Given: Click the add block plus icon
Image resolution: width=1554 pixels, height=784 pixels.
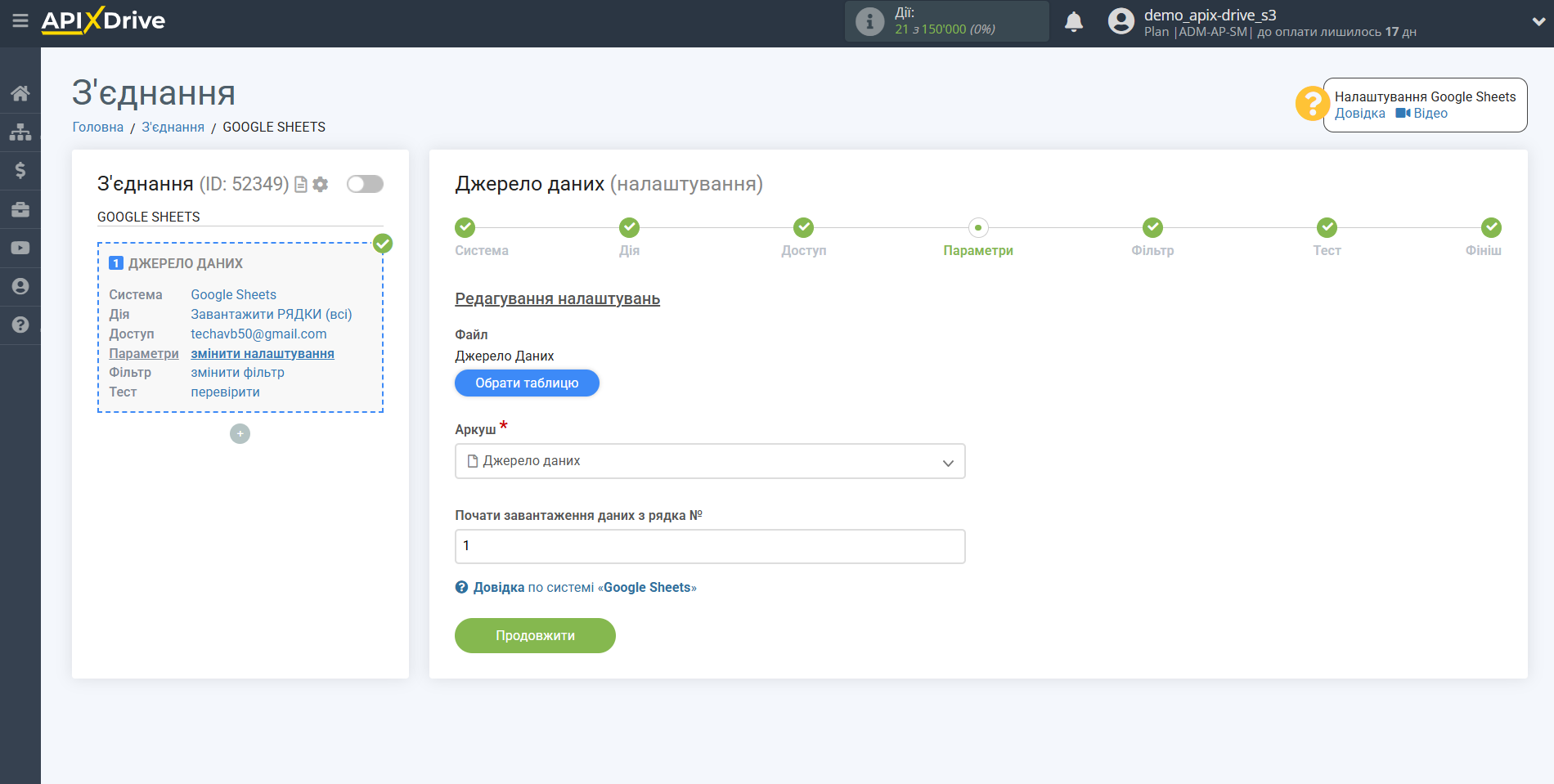Looking at the screenshot, I should (x=240, y=434).
